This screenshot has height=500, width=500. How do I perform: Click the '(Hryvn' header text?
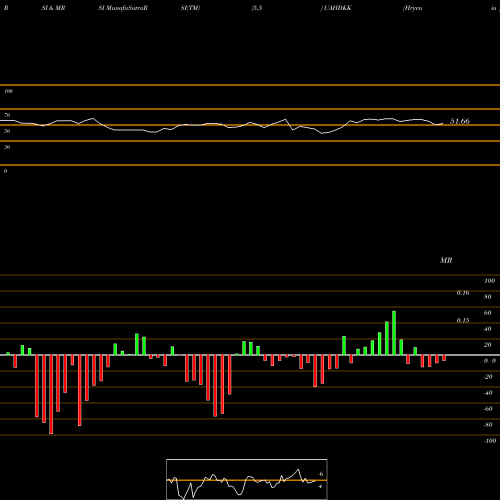pyautogui.click(x=413, y=8)
